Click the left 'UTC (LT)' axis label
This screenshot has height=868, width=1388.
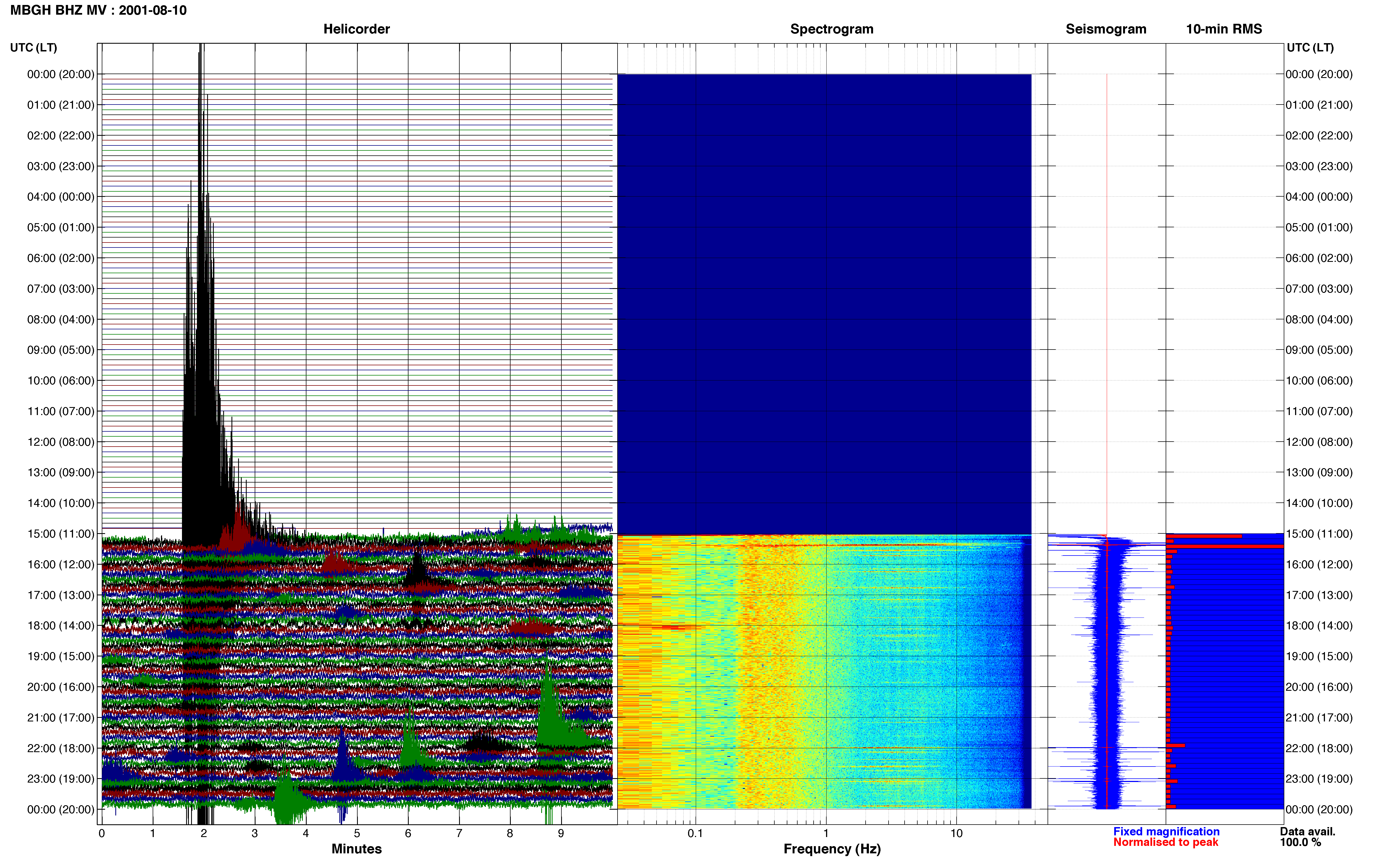34,48
